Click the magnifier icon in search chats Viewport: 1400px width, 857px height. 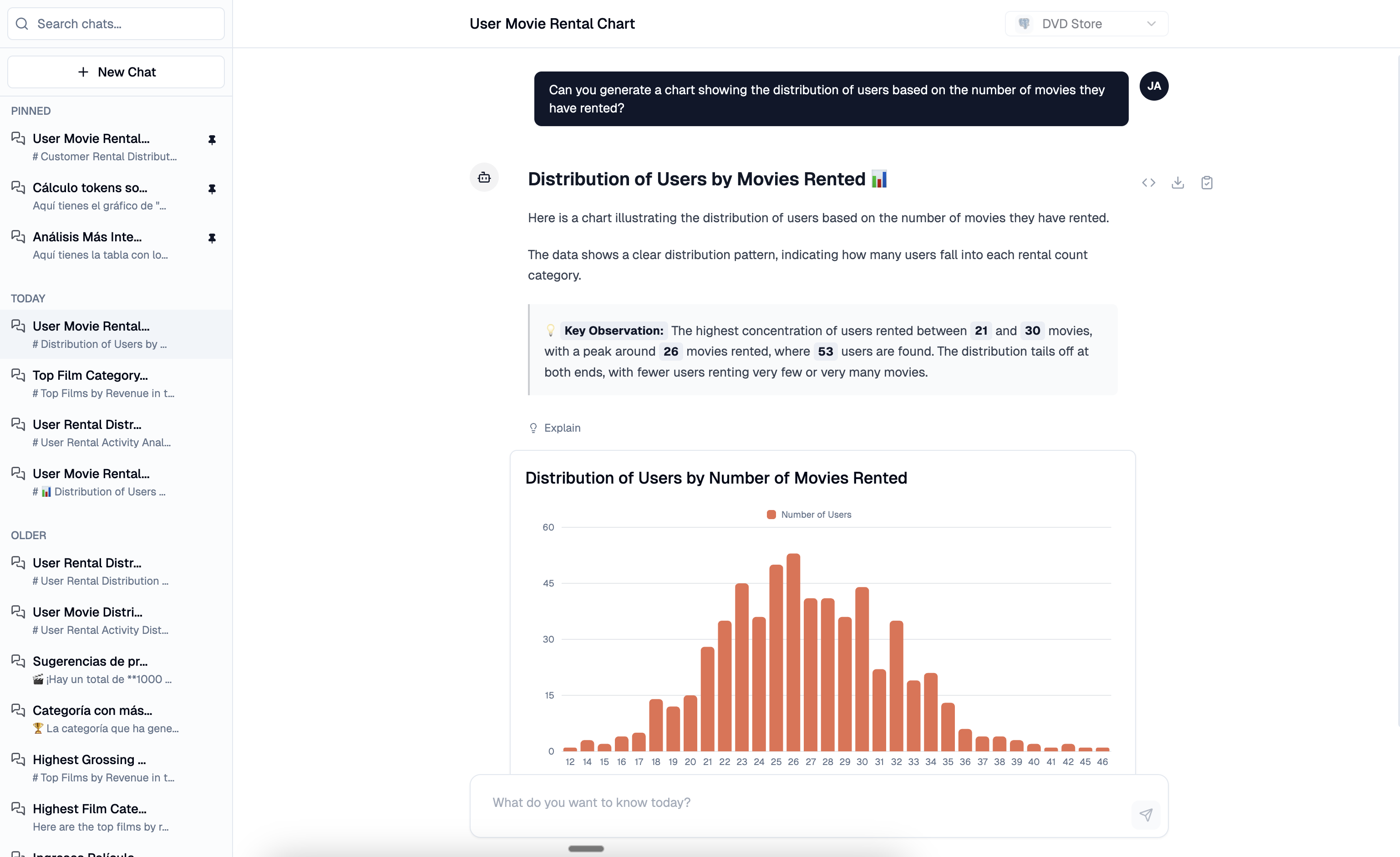click(21, 24)
